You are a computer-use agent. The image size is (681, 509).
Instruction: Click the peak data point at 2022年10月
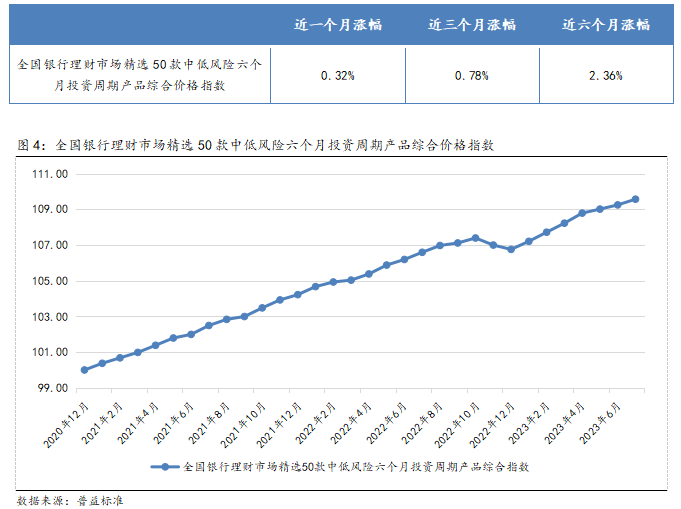coord(475,238)
